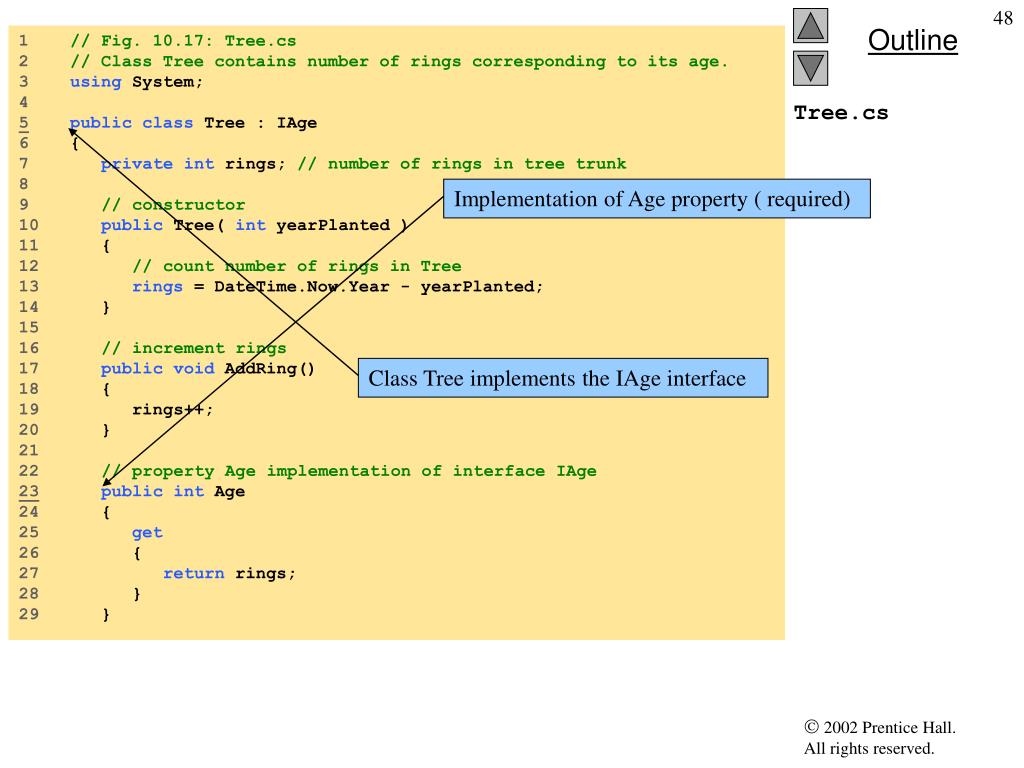Viewport: 1024px width, 768px height.
Task: Click the public void AddRing() line
Action: pyautogui.click(x=208, y=368)
